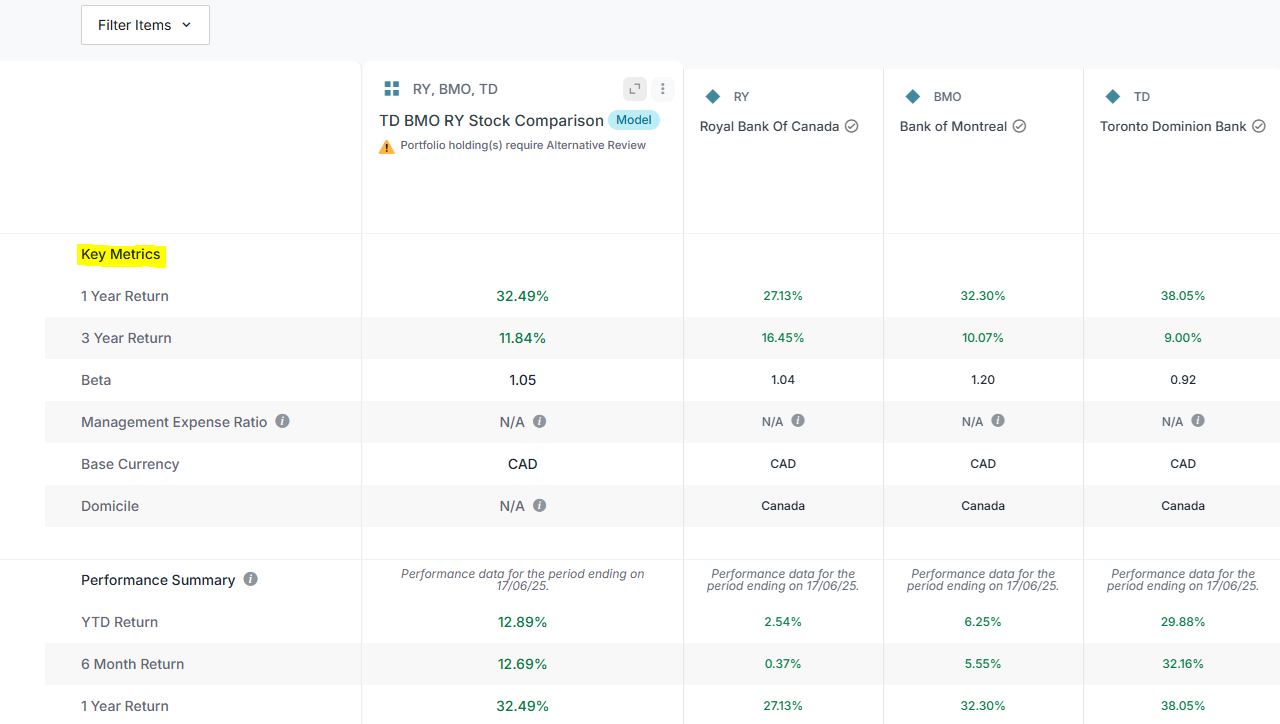Image resolution: width=1280 pixels, height=724 pixels.
Task: Click the Performance Summary heading
Action: pos(158,580)
